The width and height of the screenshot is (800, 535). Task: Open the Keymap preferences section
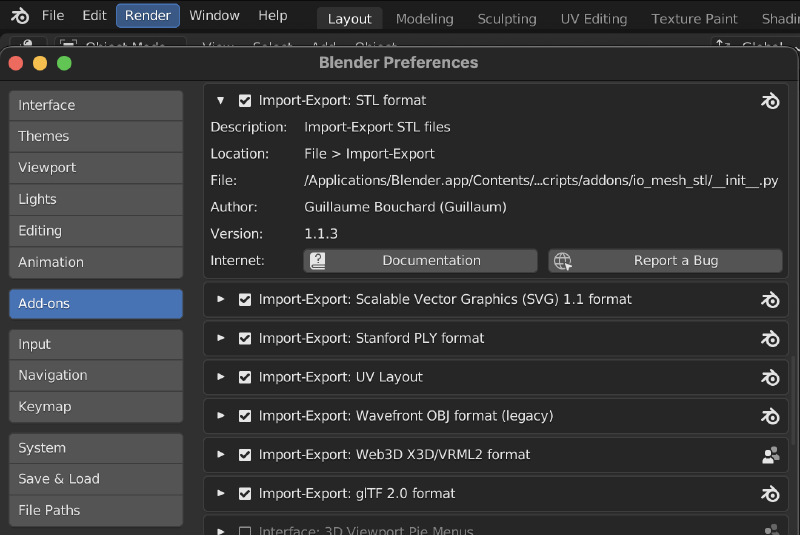pos(96,407)
